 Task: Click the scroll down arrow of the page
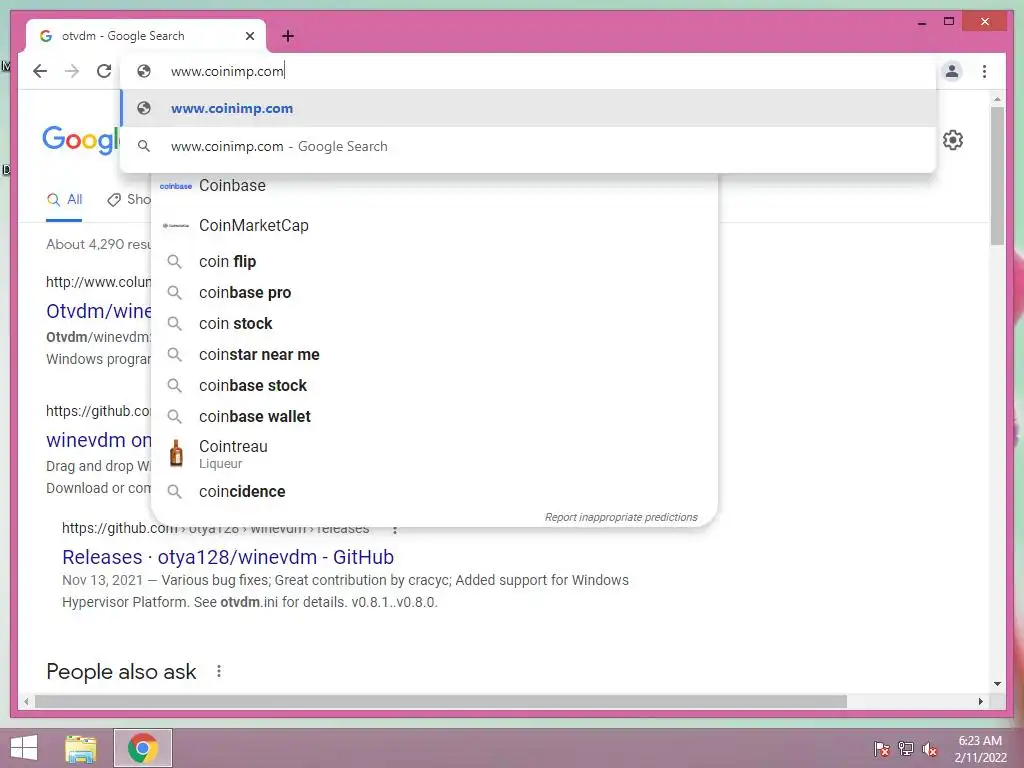pos(997,684)
